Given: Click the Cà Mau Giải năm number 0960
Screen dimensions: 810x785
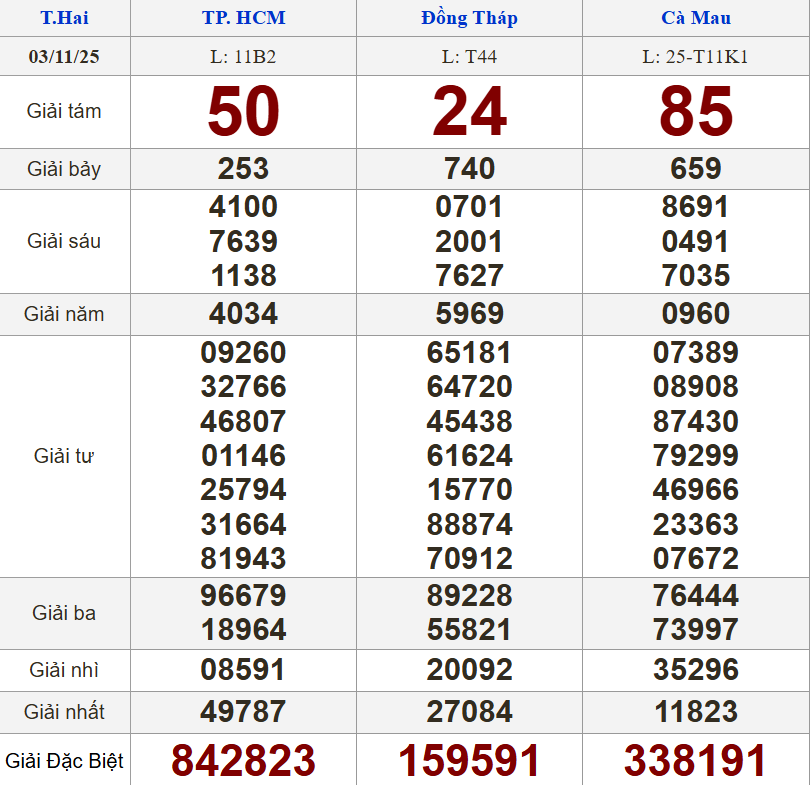Looking at the screenshot, I should coord(696,314).
